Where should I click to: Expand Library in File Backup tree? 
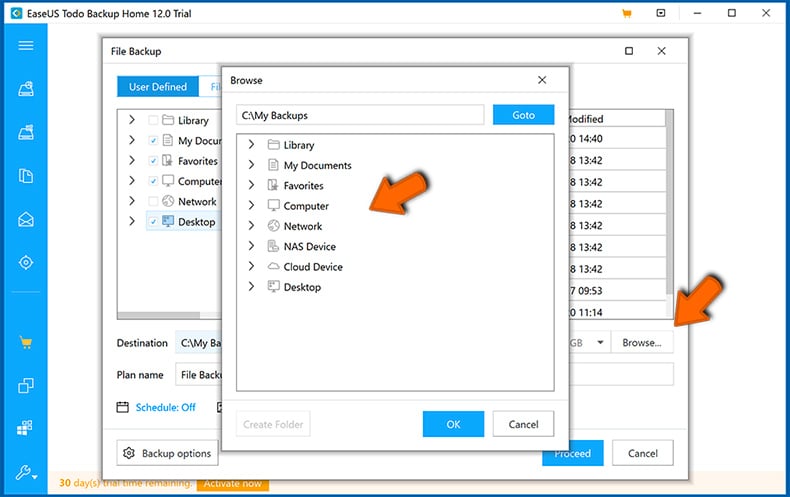coord(131,120)
